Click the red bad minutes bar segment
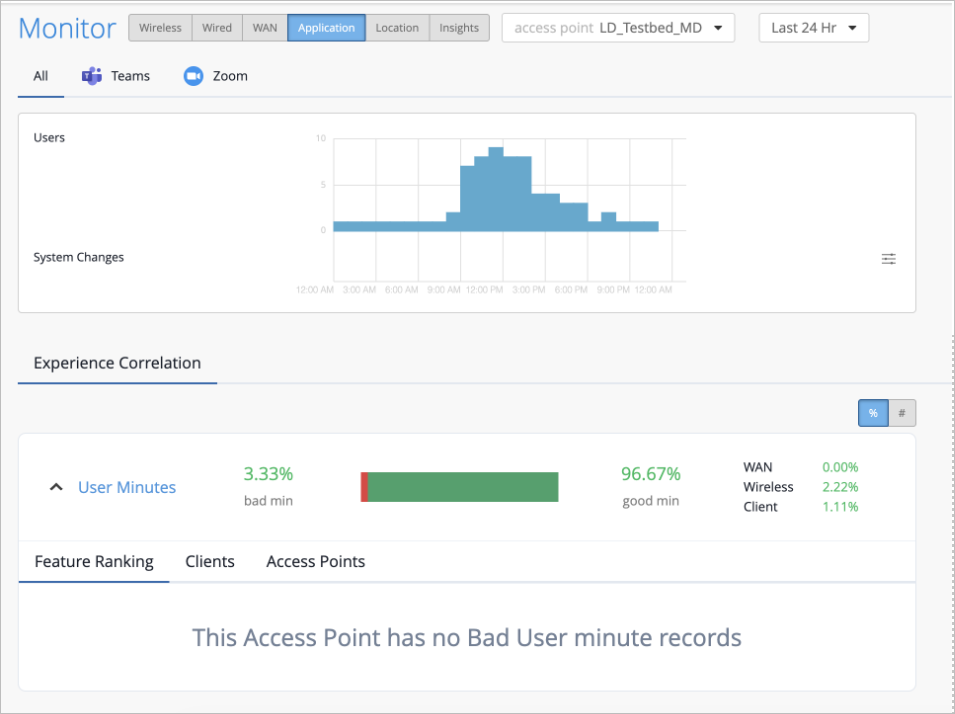Image resolution: width=955 pixels, height=714 pixels. tap(364, 487)
